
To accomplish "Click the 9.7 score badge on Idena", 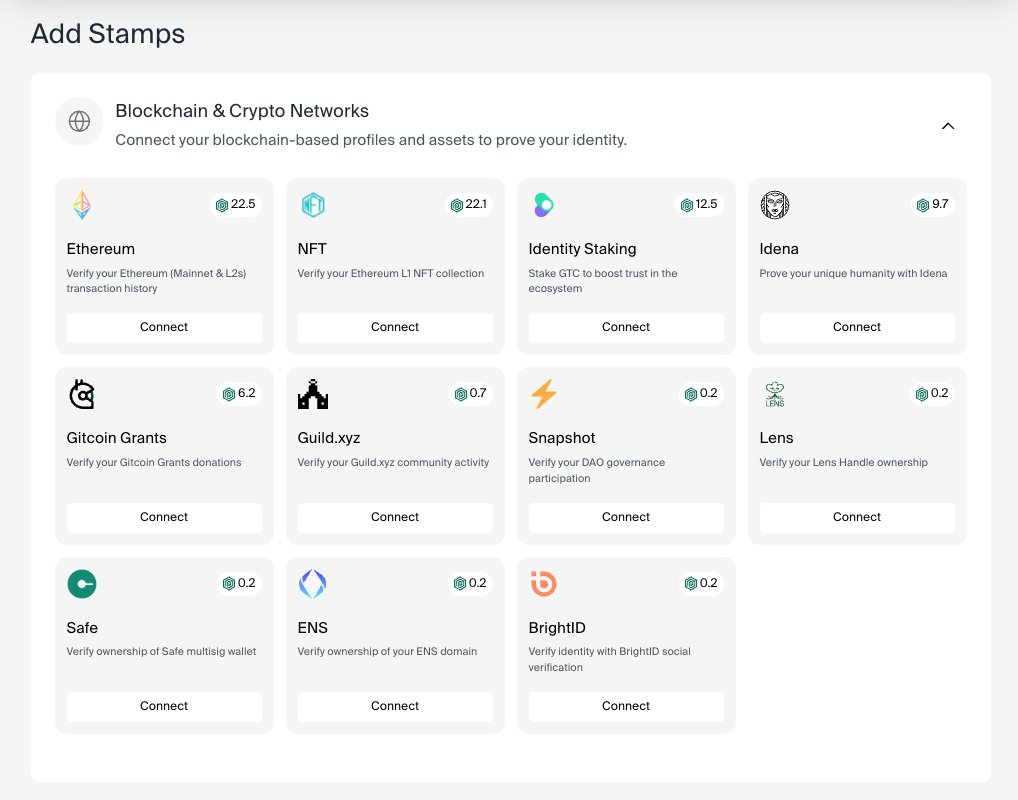I will tap(933, 205).
